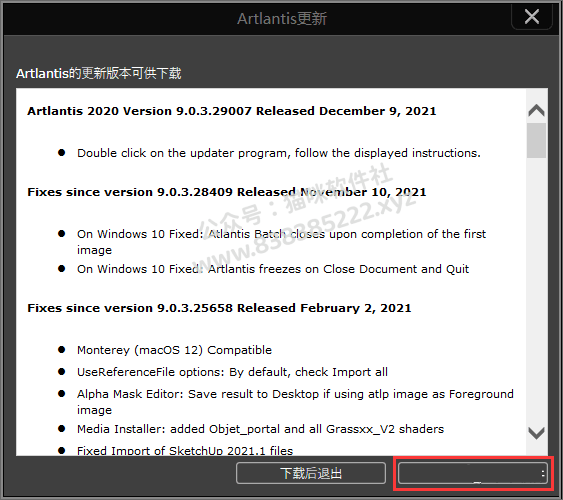Click the 'Monterey (macOS 12) Compatible' line
The height and width of the screenshot is (500, 563).
175,350
